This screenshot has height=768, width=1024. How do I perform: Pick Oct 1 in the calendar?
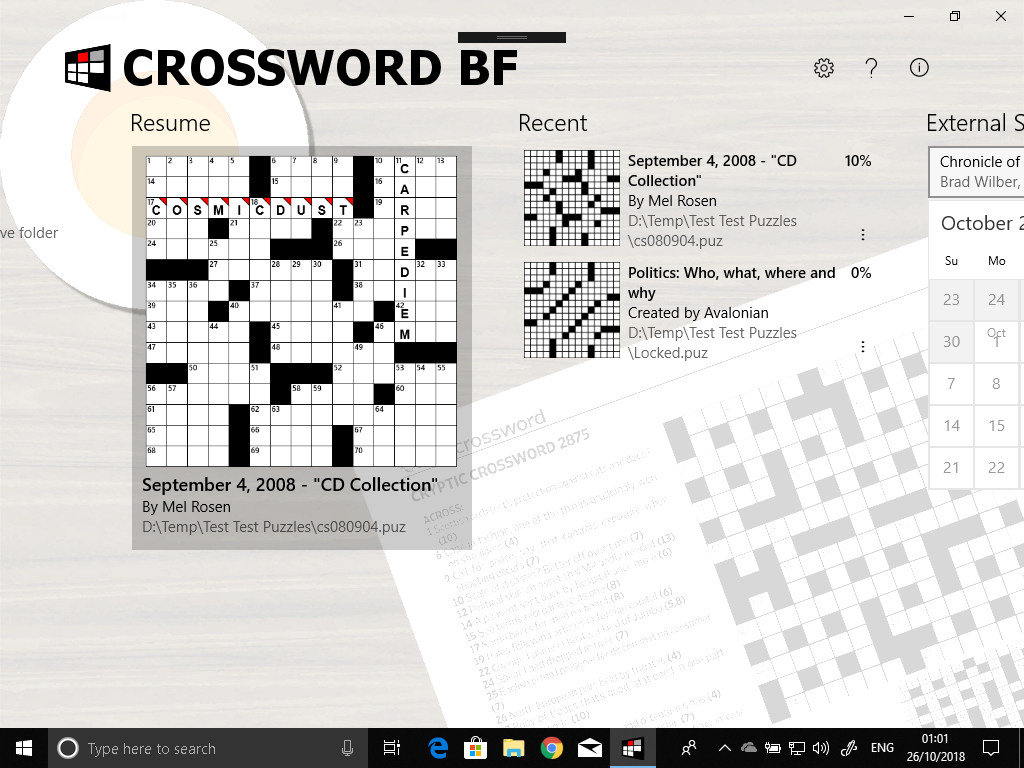click(x=996, y=342)
